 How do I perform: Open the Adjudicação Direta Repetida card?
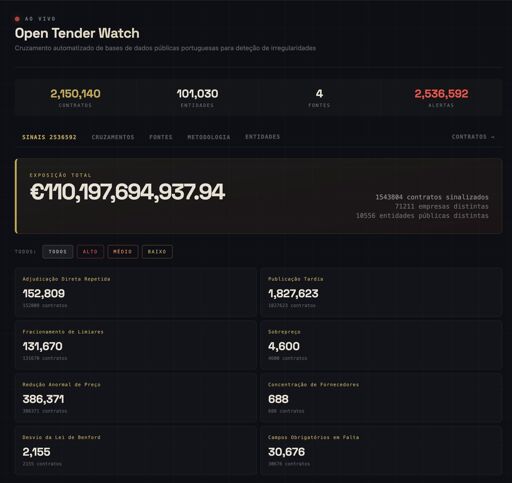click(136, 292)
